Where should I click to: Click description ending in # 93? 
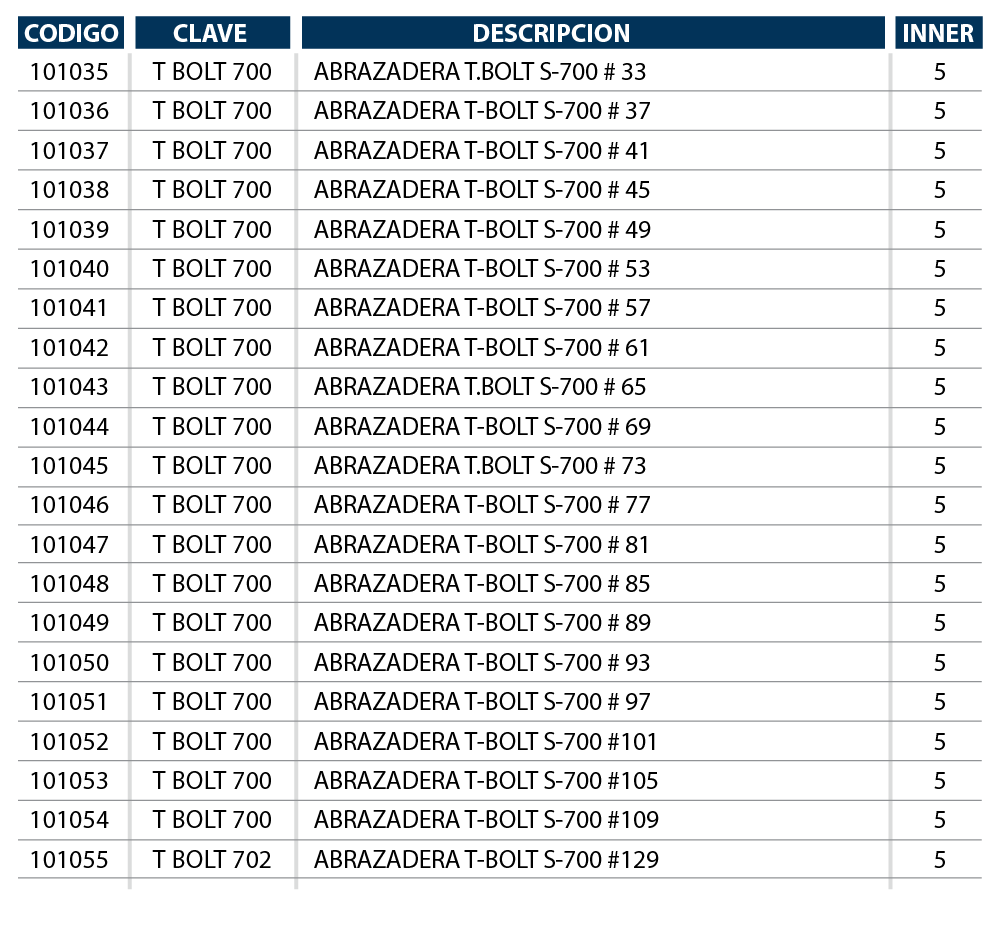pos(482,662)
